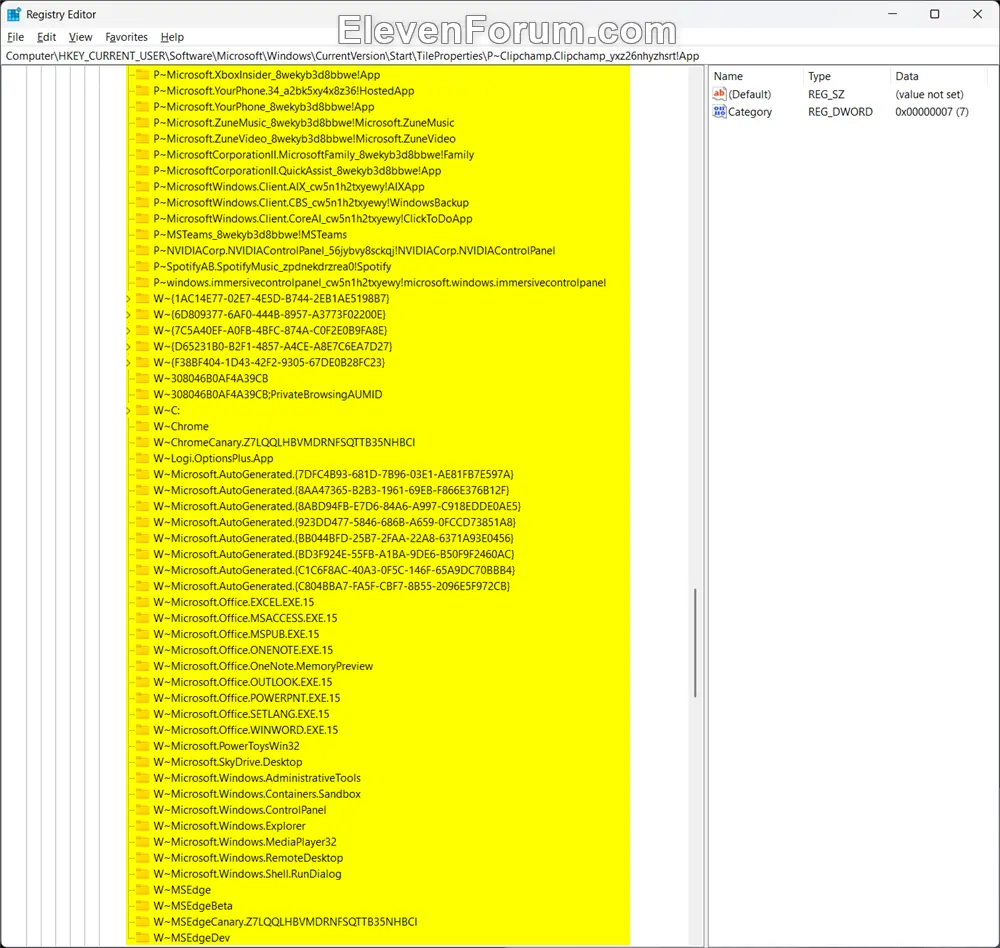Select the W~Microsoft.Windows.AdministrativeTools key

coord(257,778)
